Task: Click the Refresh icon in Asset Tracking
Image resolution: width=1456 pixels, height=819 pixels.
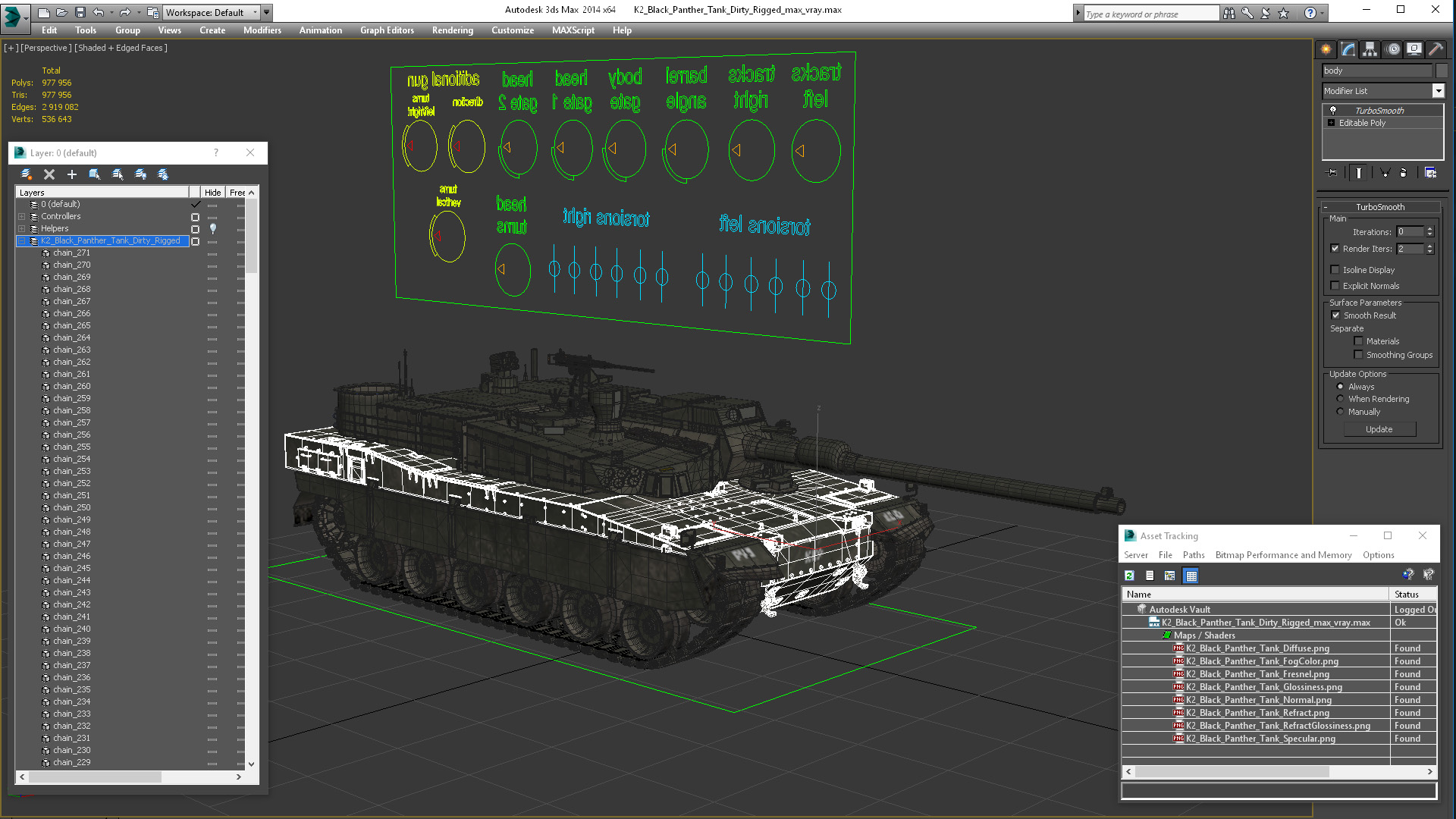Action: [1129, 576]
